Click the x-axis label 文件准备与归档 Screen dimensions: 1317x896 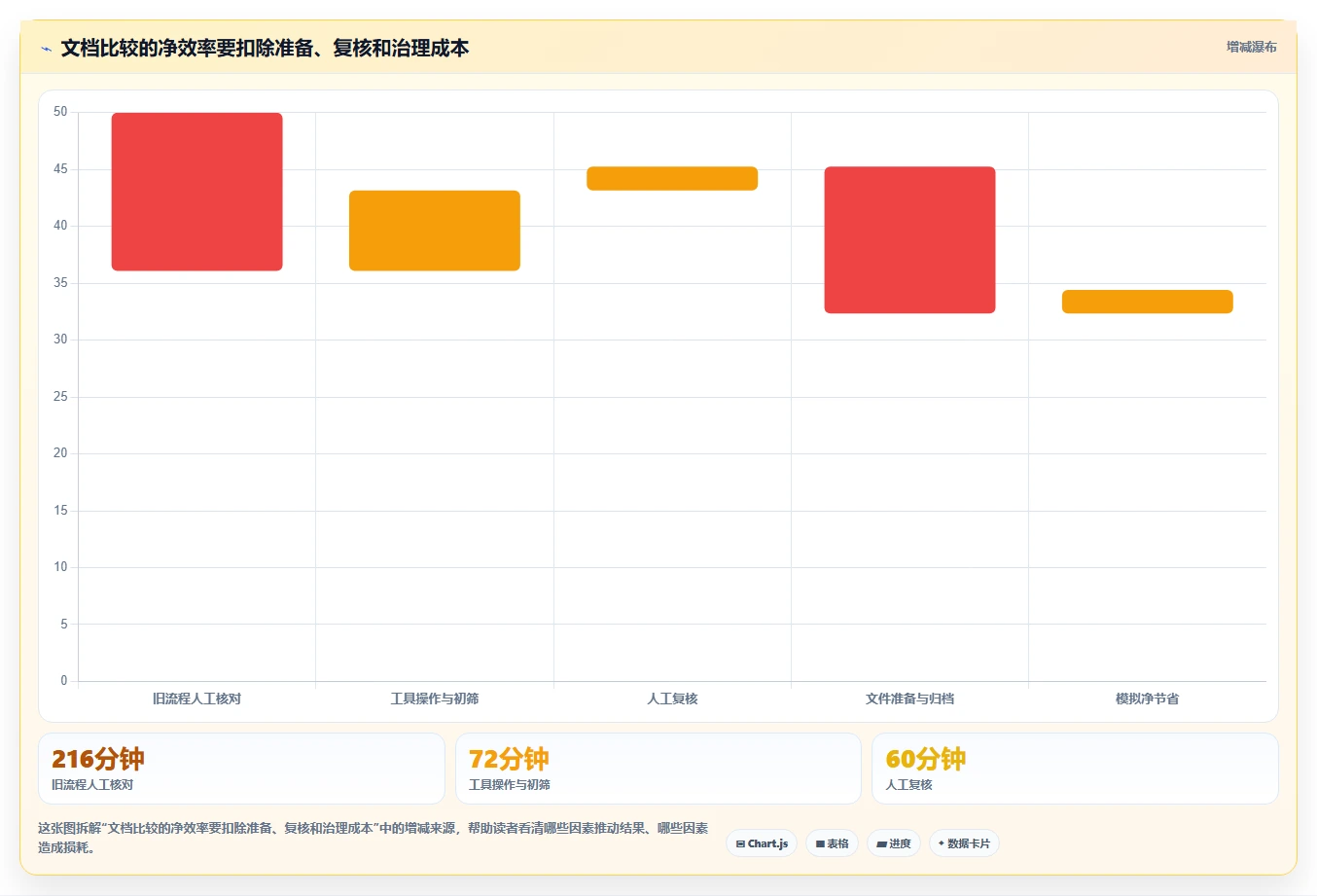coord(909,699)
